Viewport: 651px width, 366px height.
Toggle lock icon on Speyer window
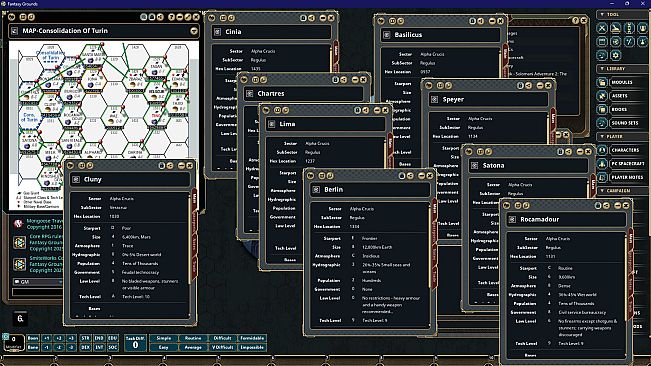520,85
